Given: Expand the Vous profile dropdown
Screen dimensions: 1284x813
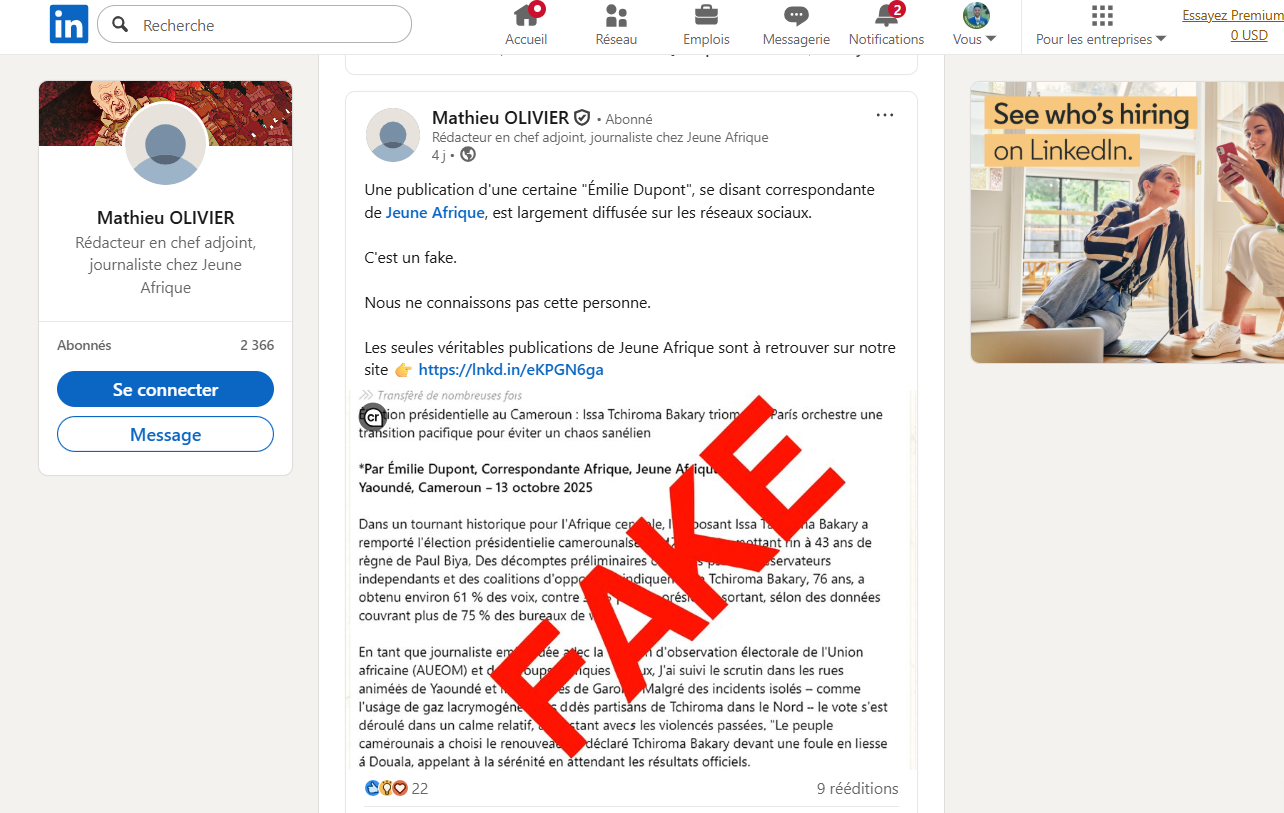Looking at the screenshot, I should pyautogui.click(x=975, y=25).
